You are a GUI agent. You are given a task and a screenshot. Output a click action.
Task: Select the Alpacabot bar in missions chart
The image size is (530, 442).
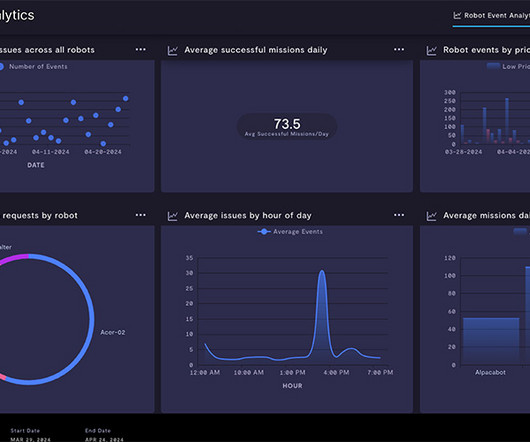coord(491,341)
